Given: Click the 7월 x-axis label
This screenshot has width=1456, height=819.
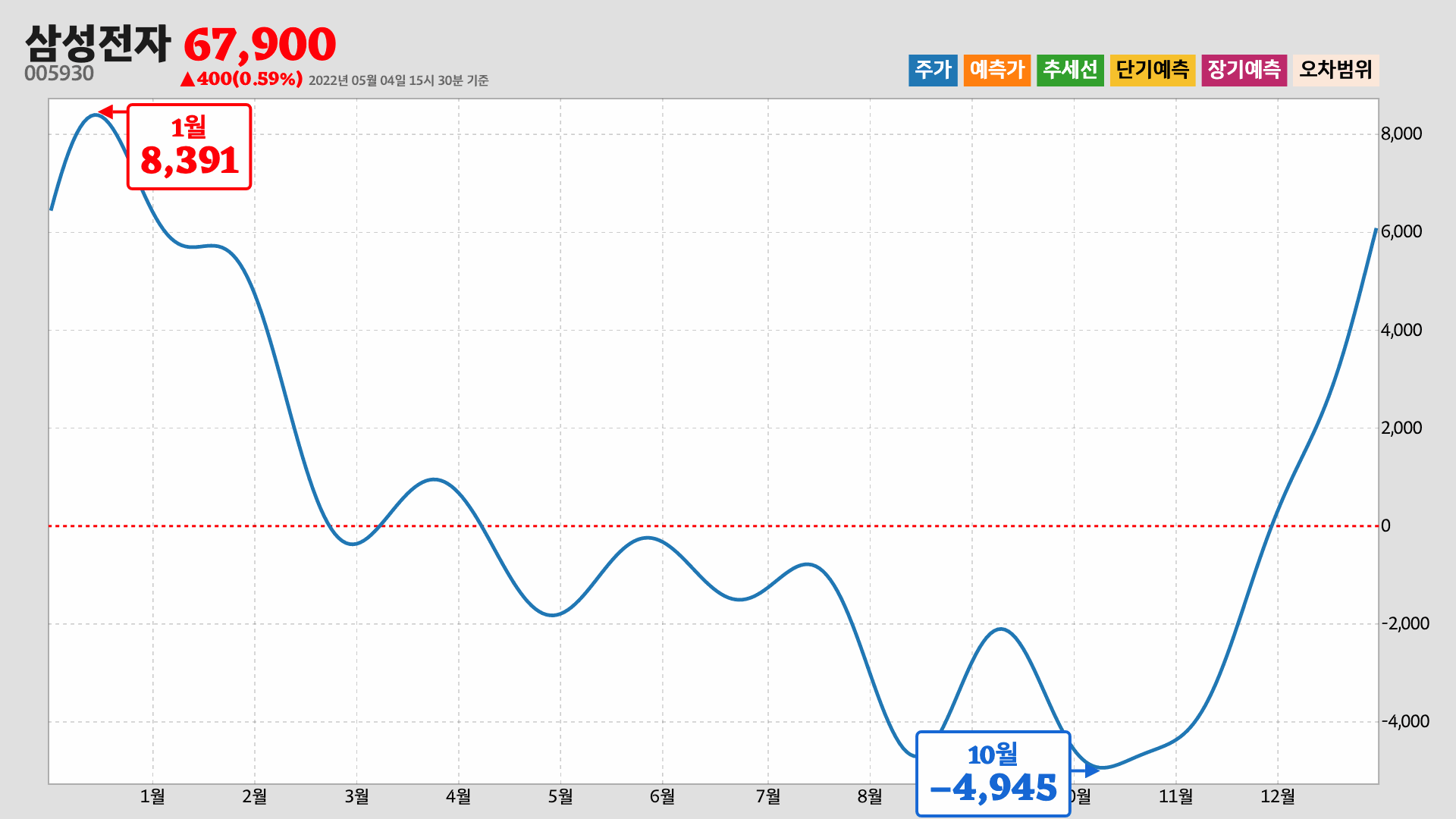Looking at the screenshot, I should [768, 796].
